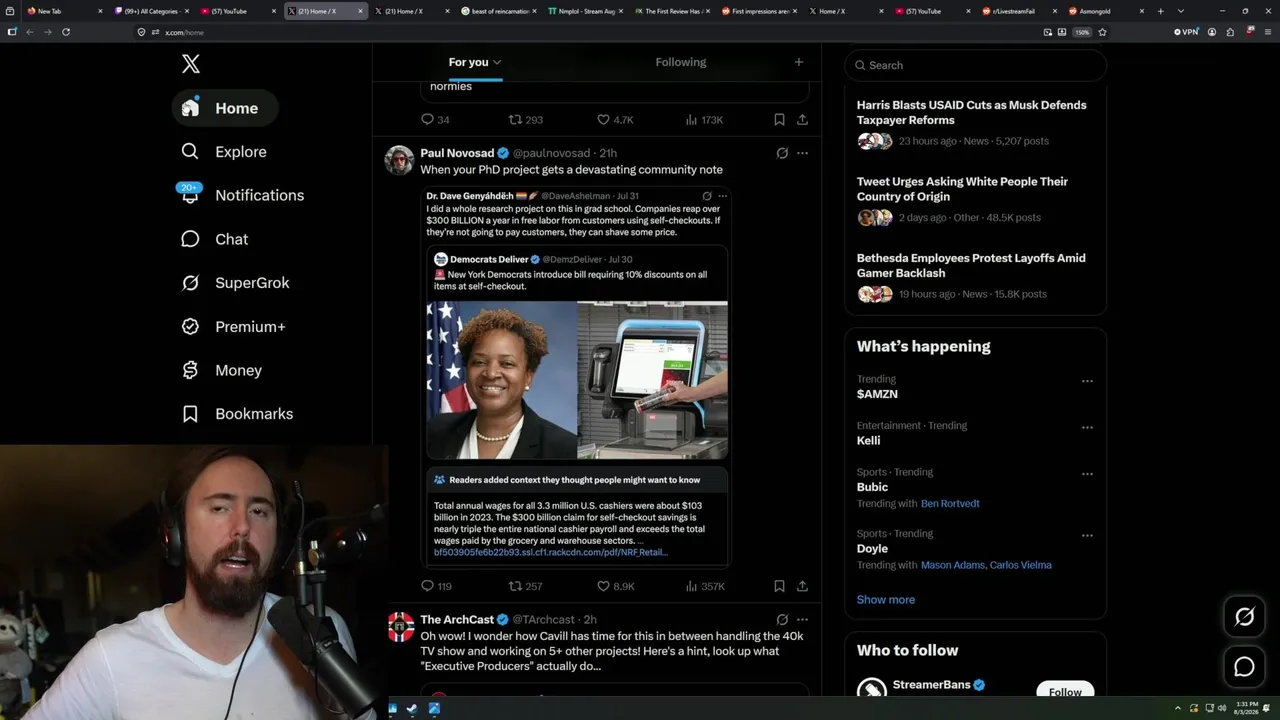Switch to the beast of reincarnation tab
Image resolution: width=1280 pixels, height=720 pixels.
498,11
